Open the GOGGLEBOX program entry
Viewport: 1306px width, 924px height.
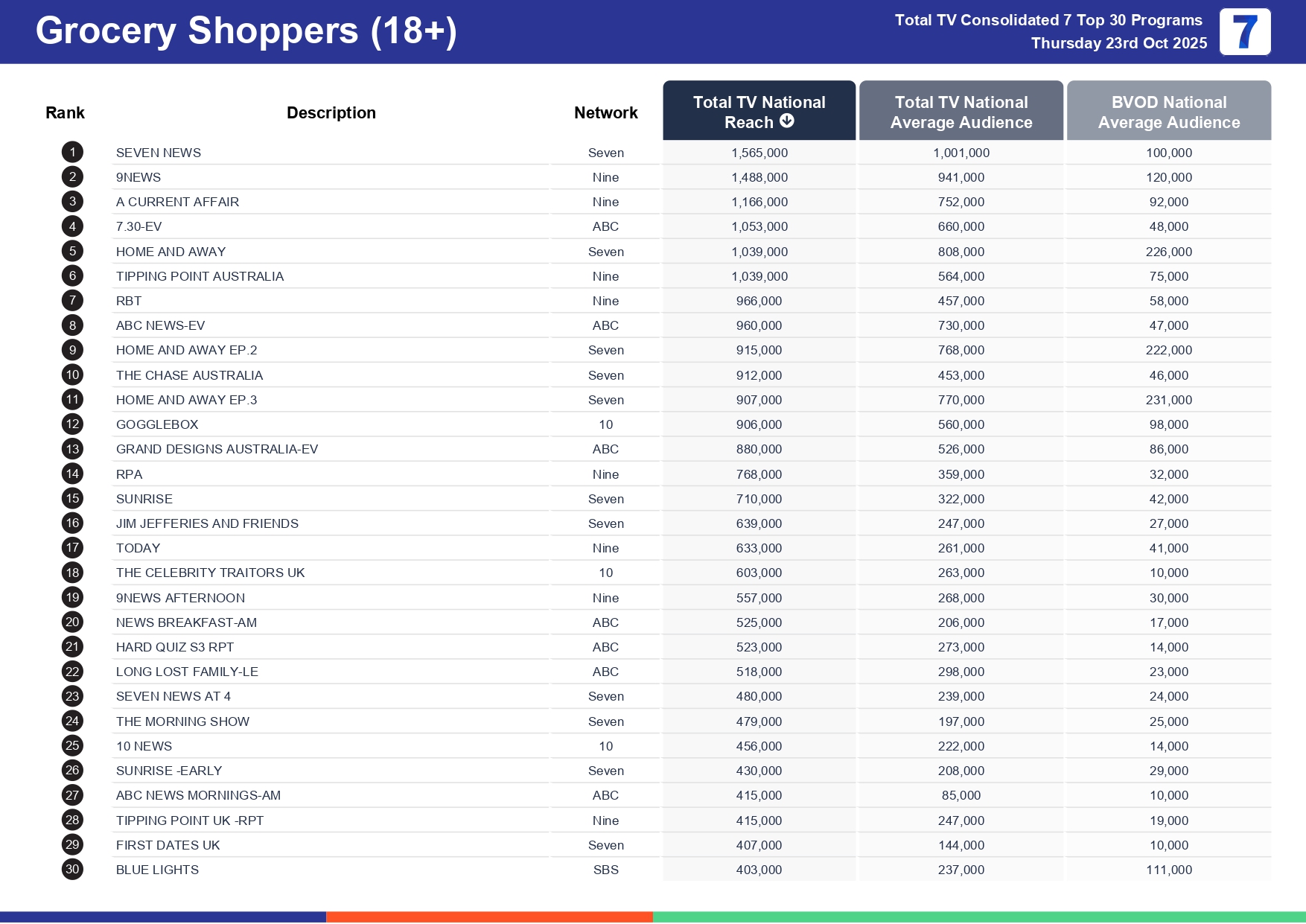[157, 424]
